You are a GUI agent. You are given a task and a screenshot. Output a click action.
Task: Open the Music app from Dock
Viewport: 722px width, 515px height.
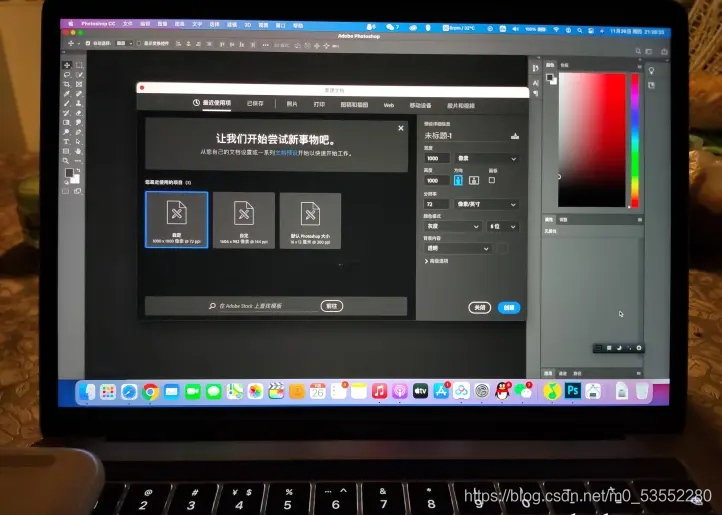[x=379, y=392]
